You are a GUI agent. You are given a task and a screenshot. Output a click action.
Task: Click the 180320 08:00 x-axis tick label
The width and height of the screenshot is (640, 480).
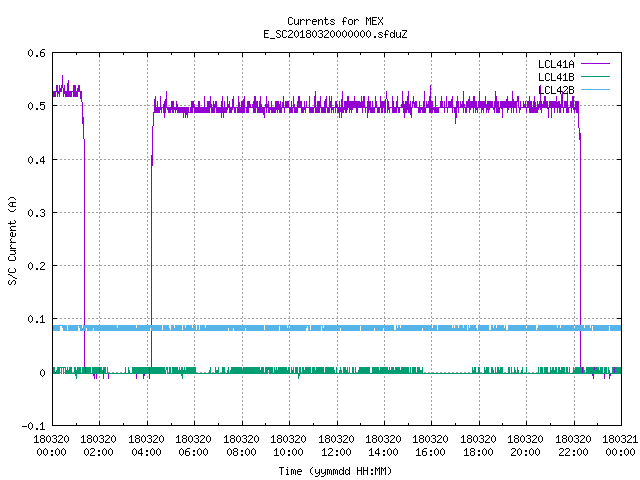[x=241, y=446]
